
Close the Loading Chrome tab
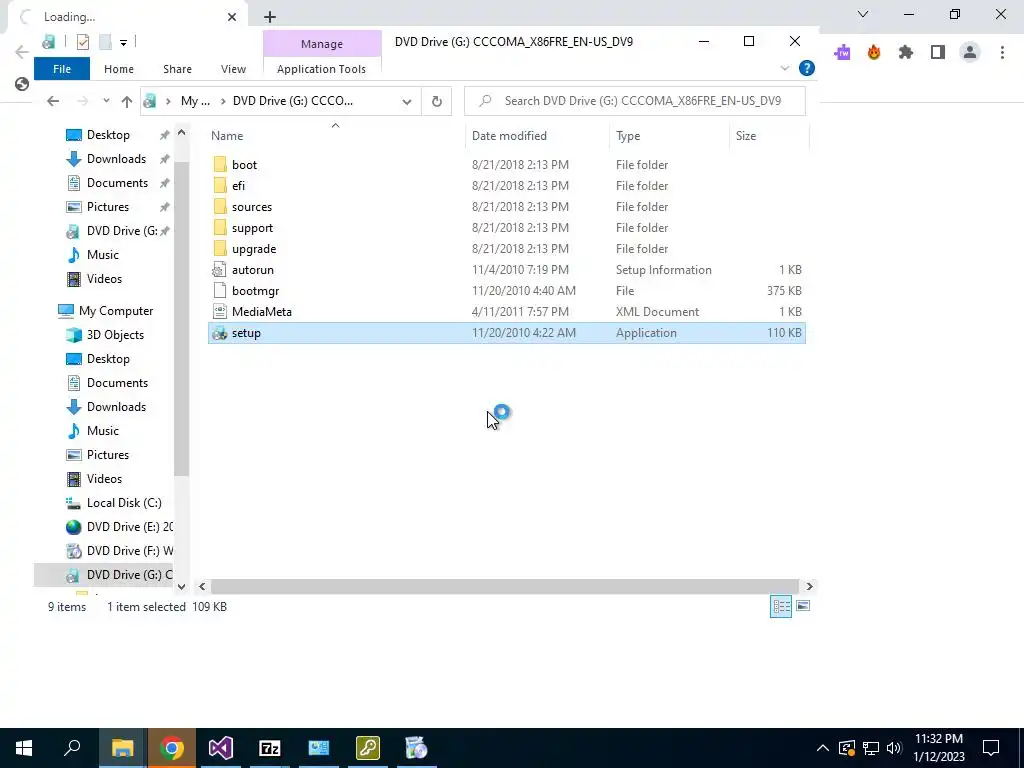pyautogui.click(x=232, y=17)
